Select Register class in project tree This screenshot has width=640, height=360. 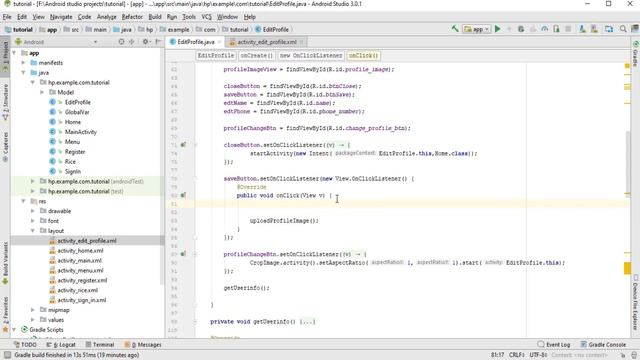(x=75, y=151)
